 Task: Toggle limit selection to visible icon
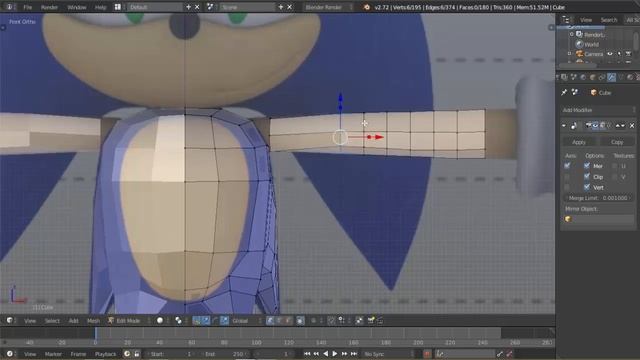pyautogui.click(x=300, y=320)
